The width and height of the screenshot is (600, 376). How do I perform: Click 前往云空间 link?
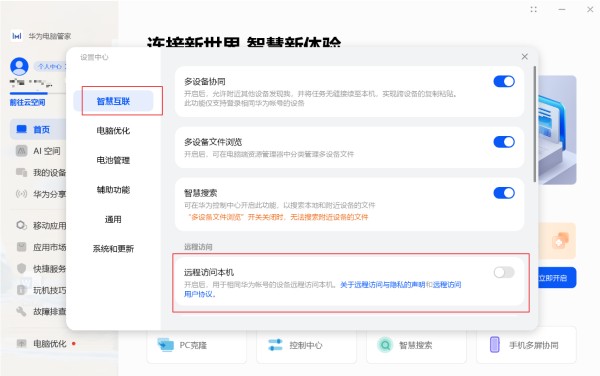click(x=28, y=102)
